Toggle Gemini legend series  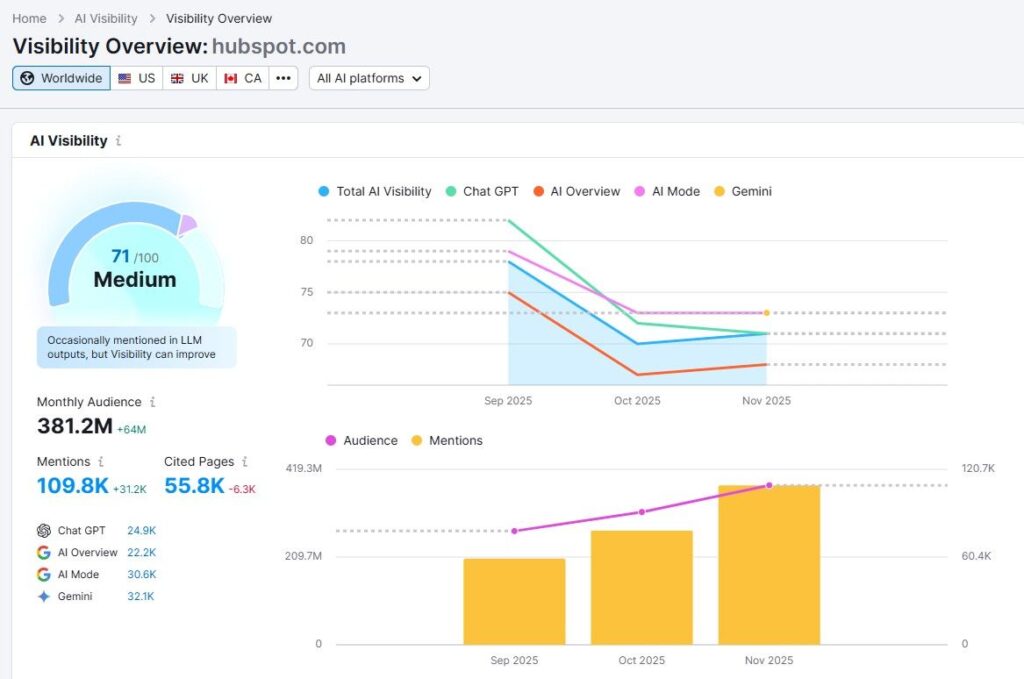click(x=743, y=191)
